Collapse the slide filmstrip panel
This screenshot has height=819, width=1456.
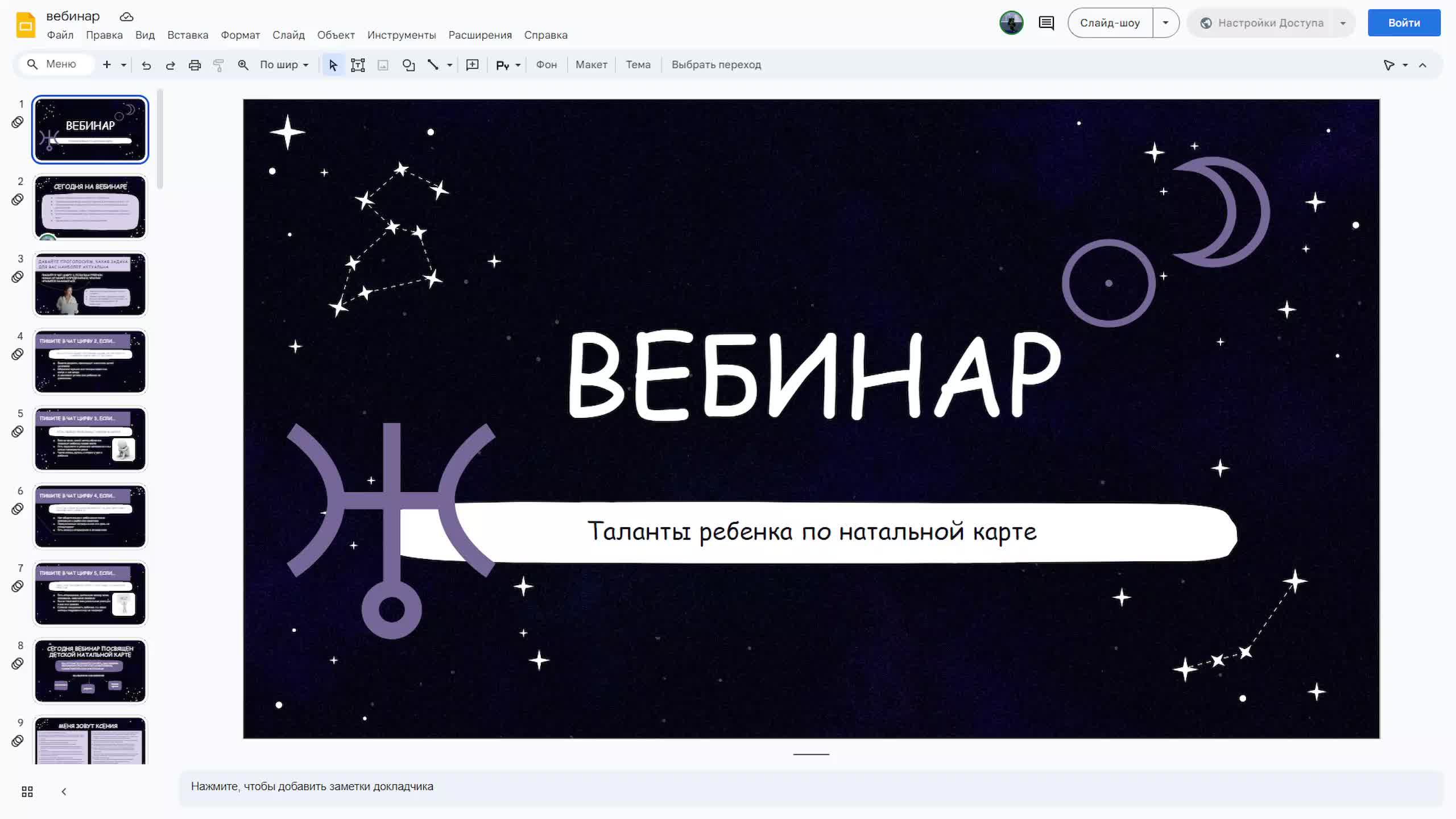[64, 792]
